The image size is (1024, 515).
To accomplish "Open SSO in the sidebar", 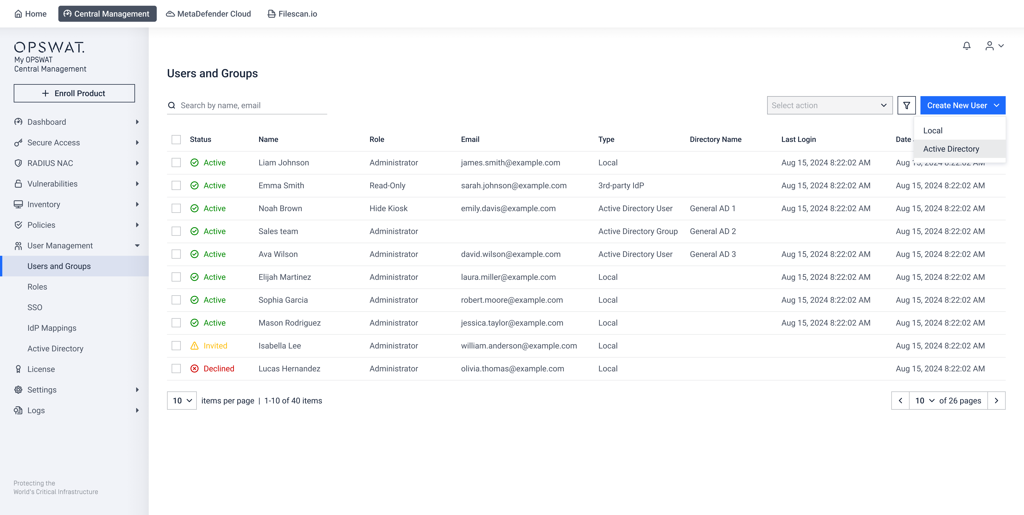I will pyautogui.click(x=35, y=307).
